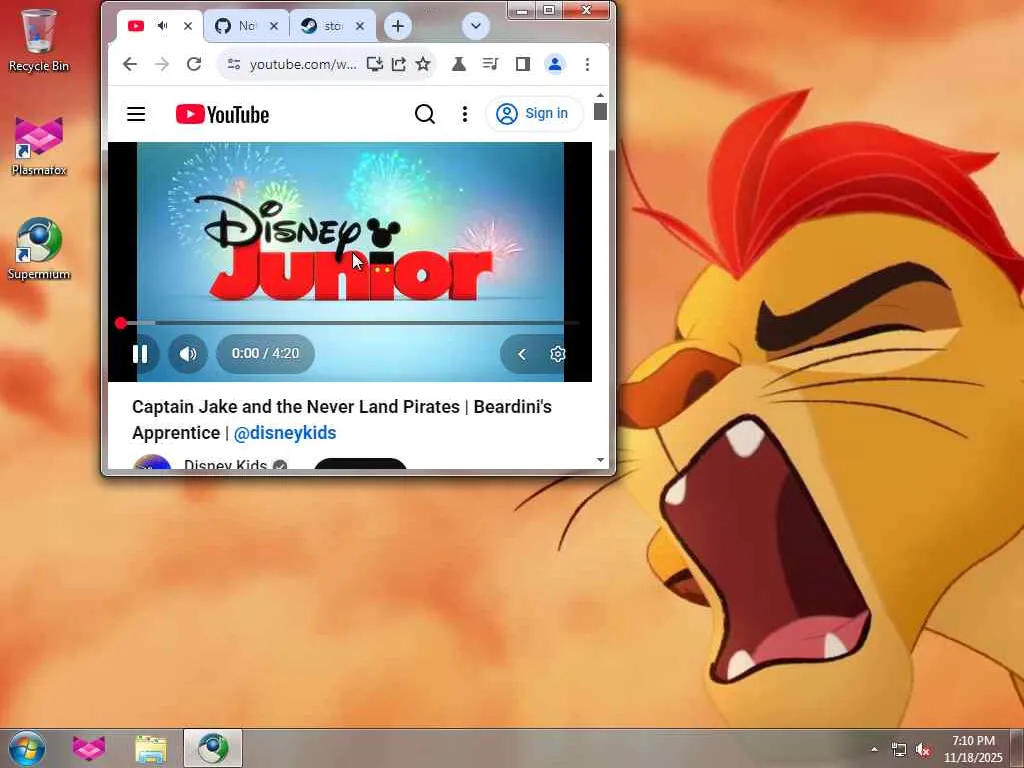Go forward in browser history
The image size is (1024, 768).
(162, 64)
